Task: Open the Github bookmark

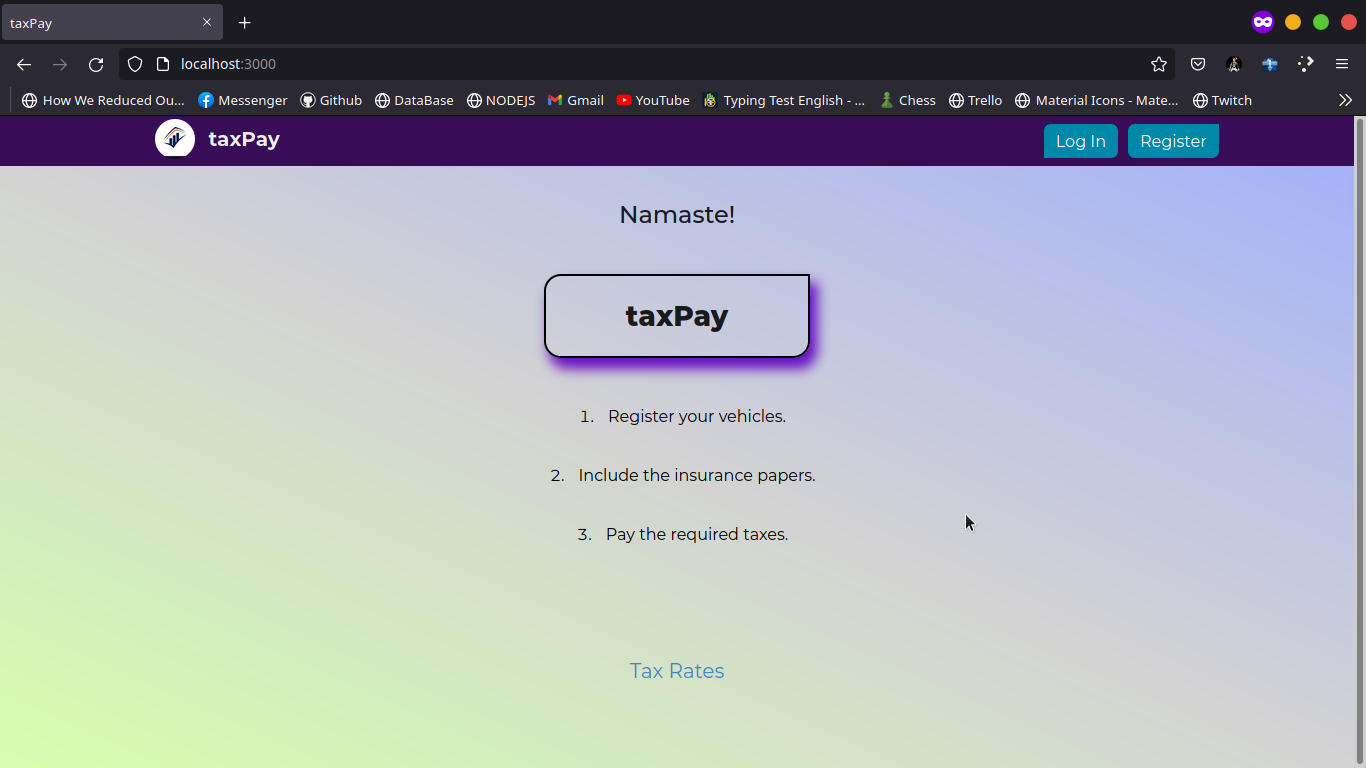Action: pyautogui.click(x=331, y=100)
